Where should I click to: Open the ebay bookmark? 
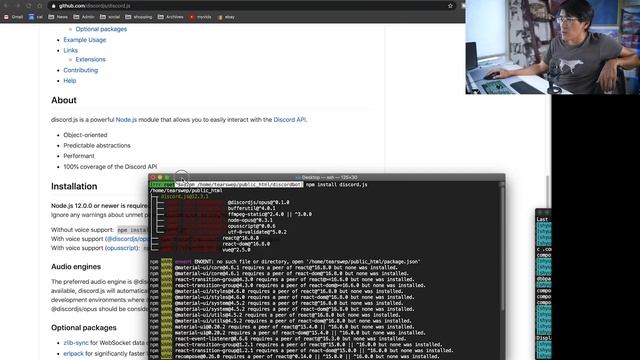click(x=226, y=17)
